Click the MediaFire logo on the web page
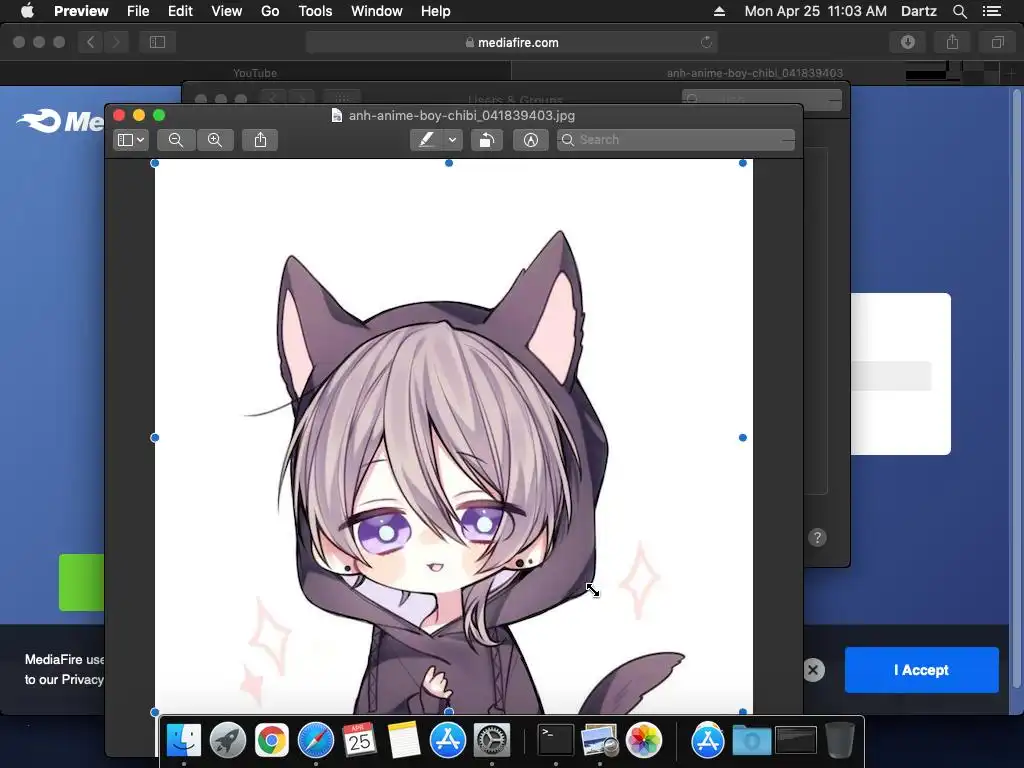The width and height of the screenshot is (1024, 768). tap(60, 121)
